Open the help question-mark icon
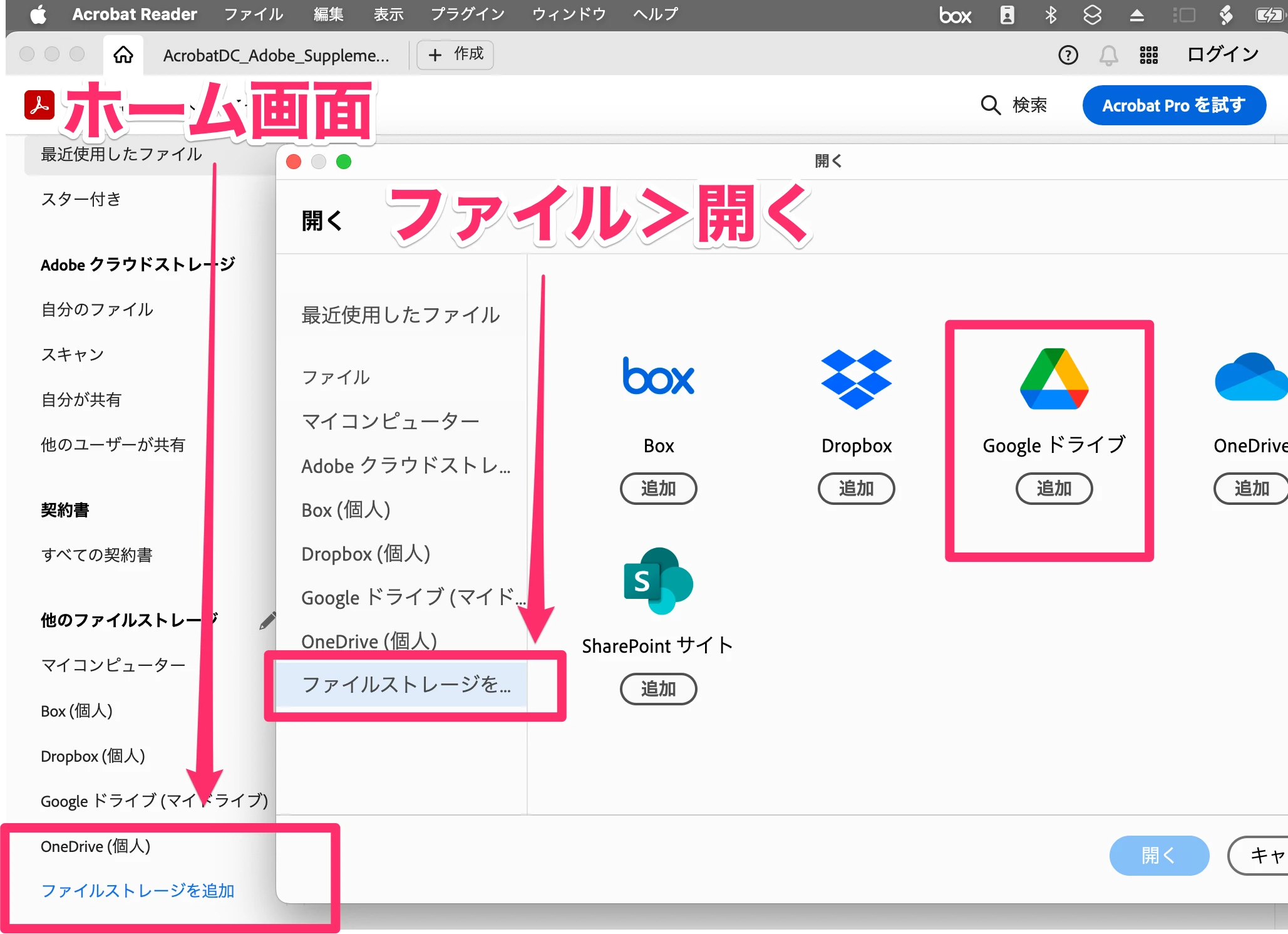 1068,55
